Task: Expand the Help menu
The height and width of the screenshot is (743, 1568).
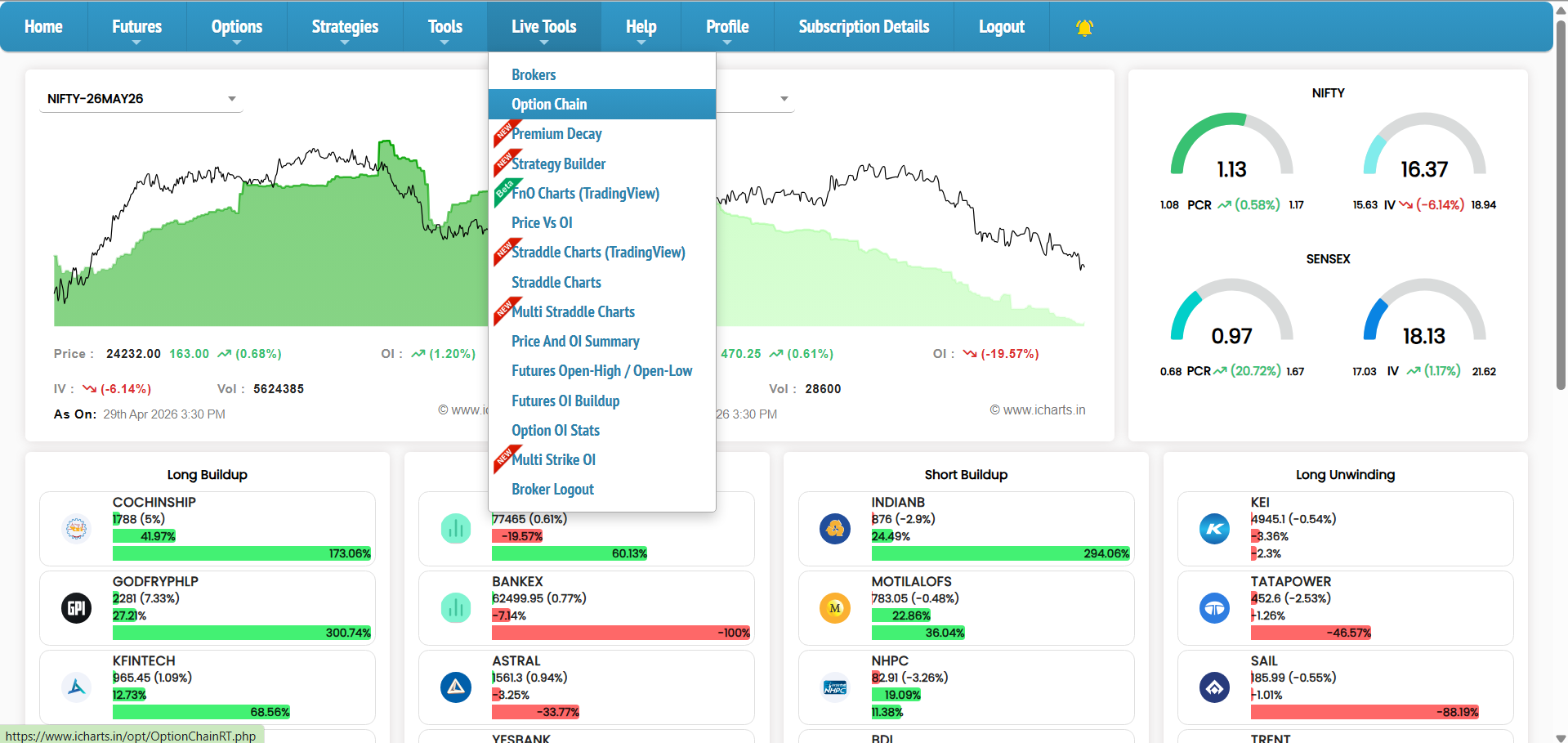Action: click(641, 27)
